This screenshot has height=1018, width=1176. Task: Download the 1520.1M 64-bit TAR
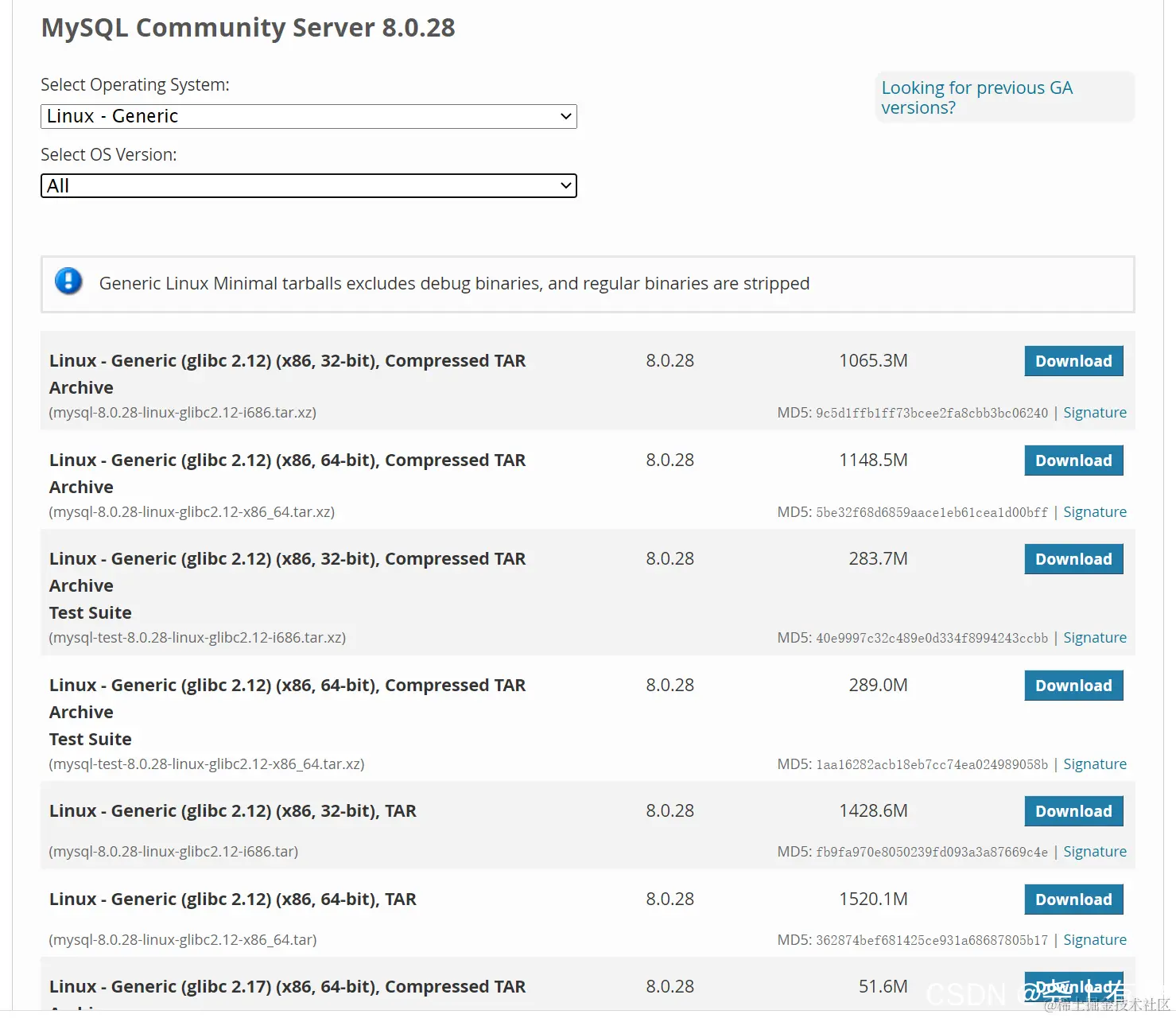1073,899
